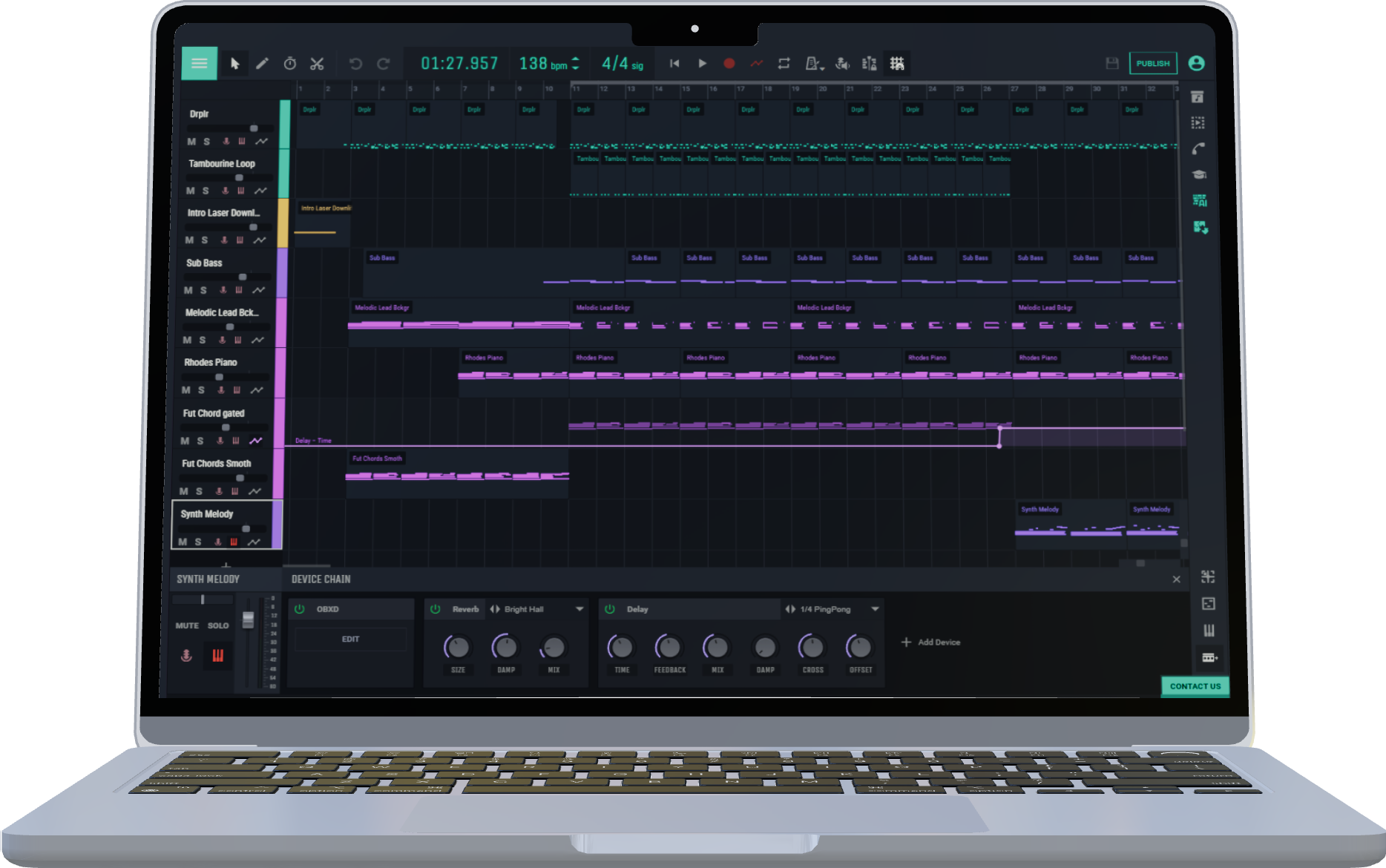The image size is (1386, 868).
Task: Click the 4/4 time signature
Action: [x=622, y=64]
